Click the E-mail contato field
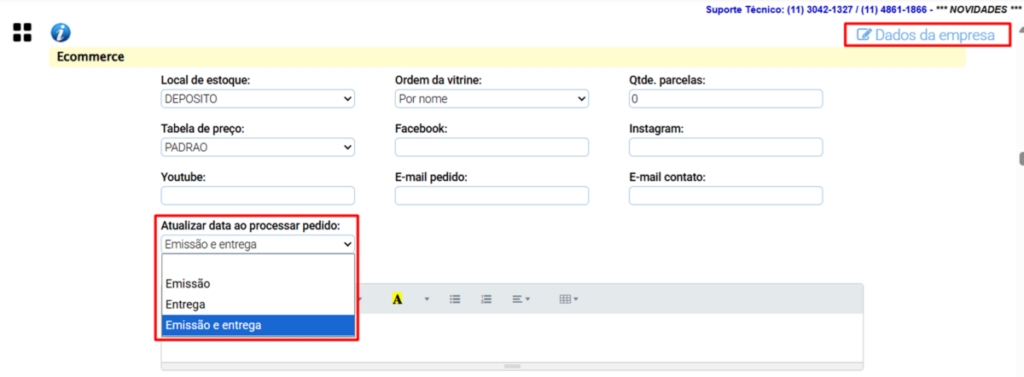 [x=726, y=196]
